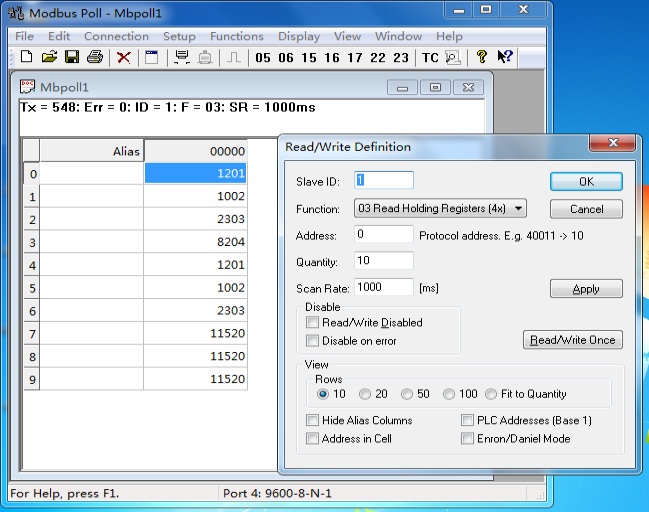This screenshot has width=649, height=512.
Task: Select the 50 rows radio button
Action: [x=407, y=394]
